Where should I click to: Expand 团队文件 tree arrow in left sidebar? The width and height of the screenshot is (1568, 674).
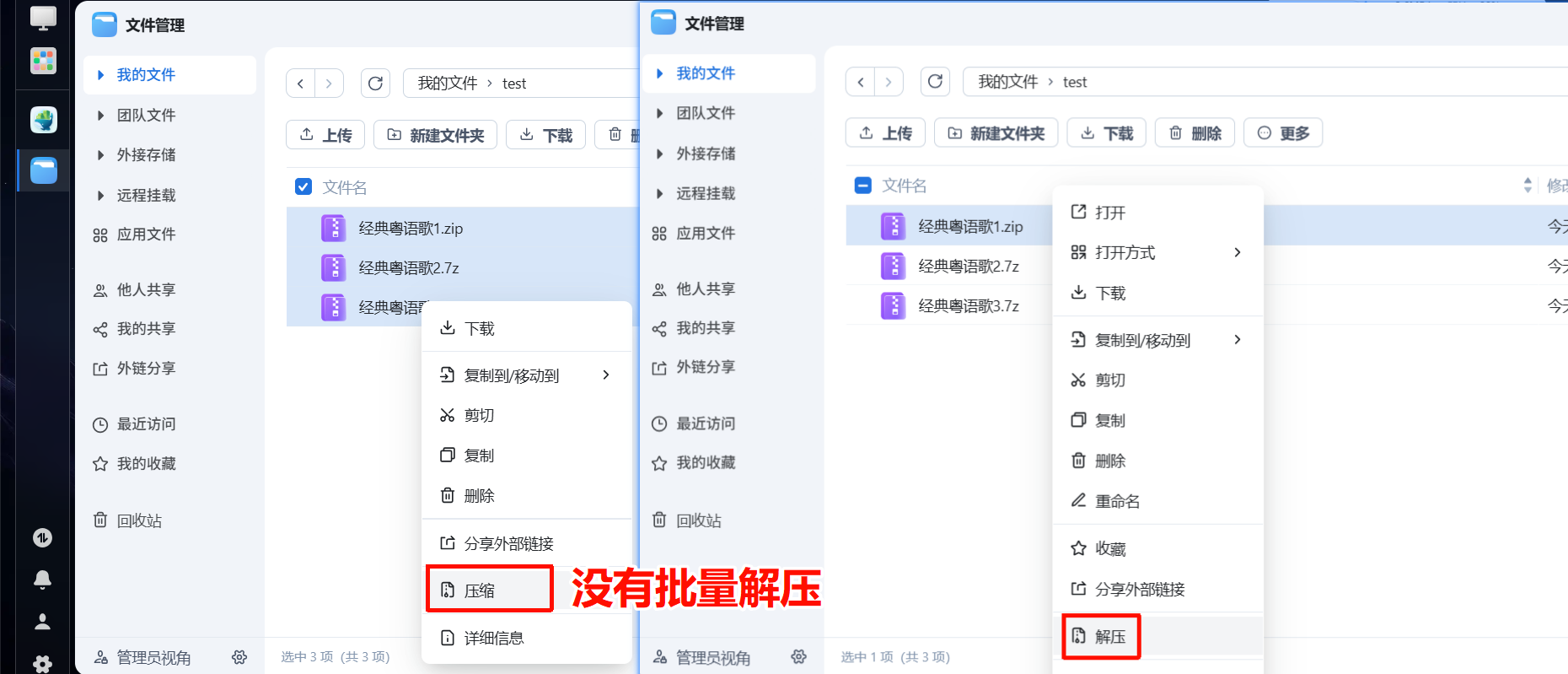click(101, 116)
